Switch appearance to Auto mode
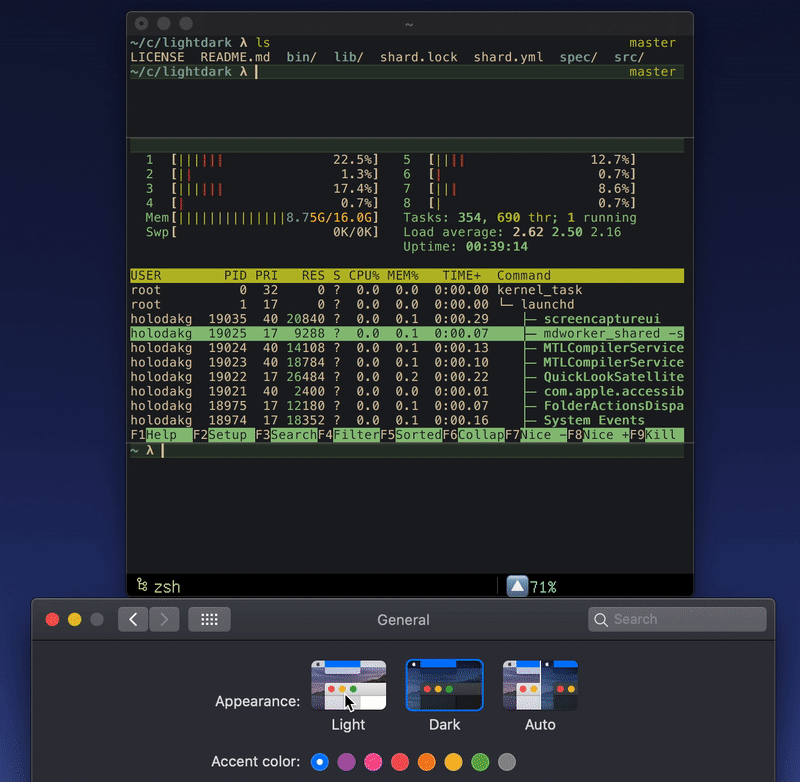This screenshot has height=782, width=800. [540, 685]
